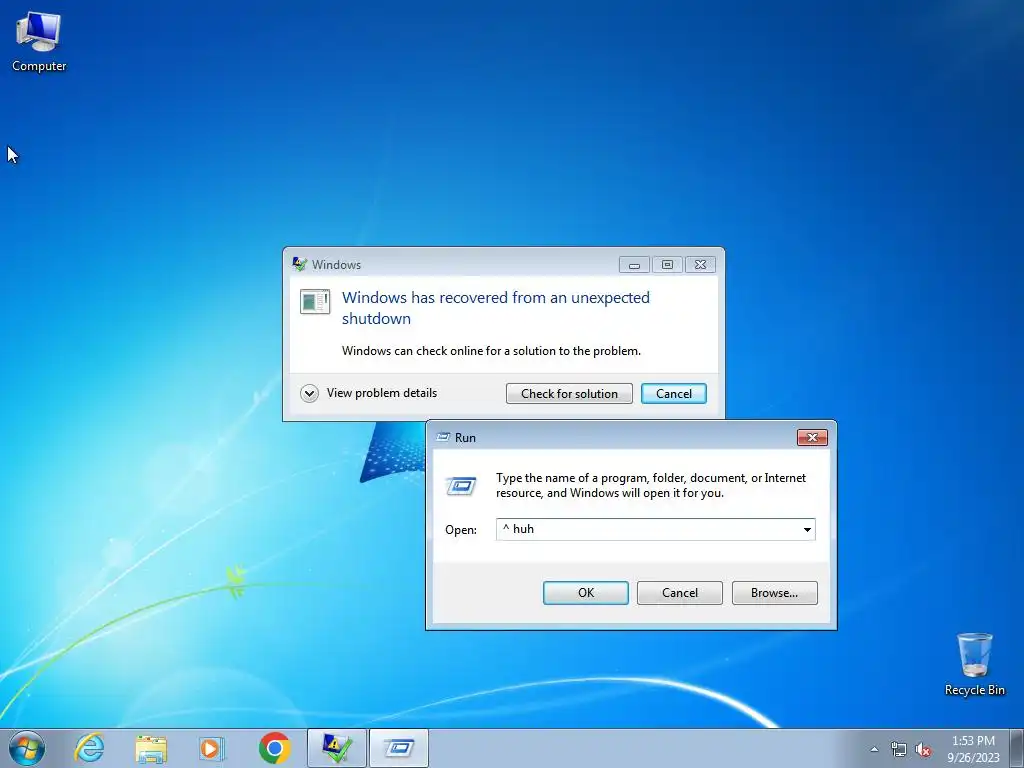Select the Windows problem report taskbar button
Image resolution: width=1024 pixels, height=768 pixels.
pos(337,748)
